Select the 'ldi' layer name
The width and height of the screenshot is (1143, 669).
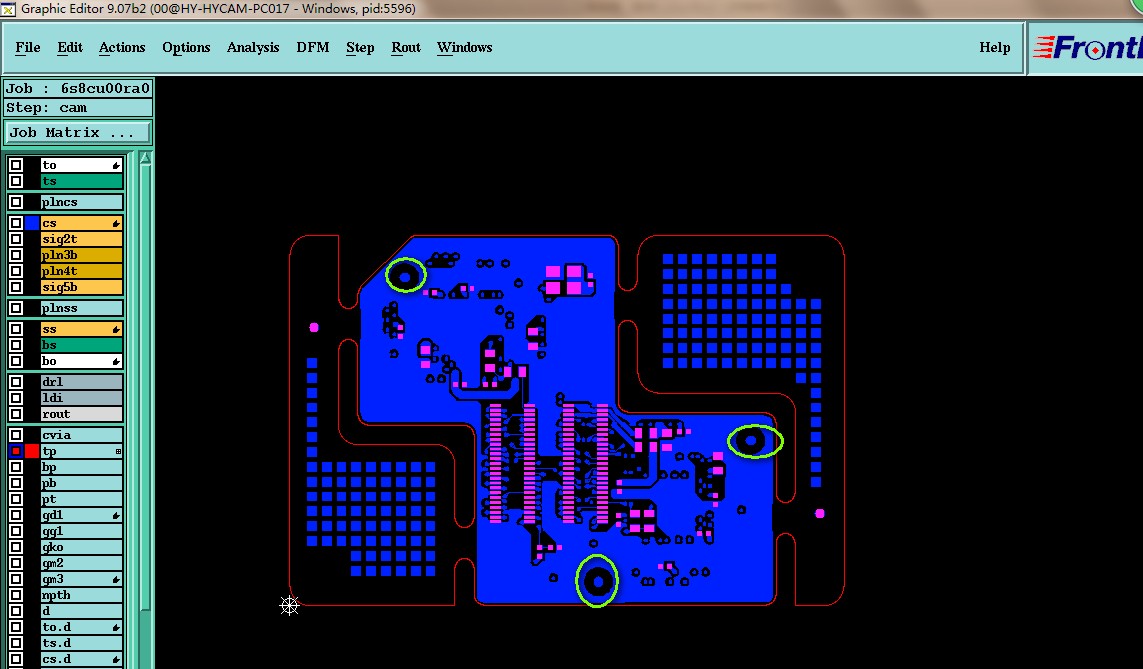point(81,398)
